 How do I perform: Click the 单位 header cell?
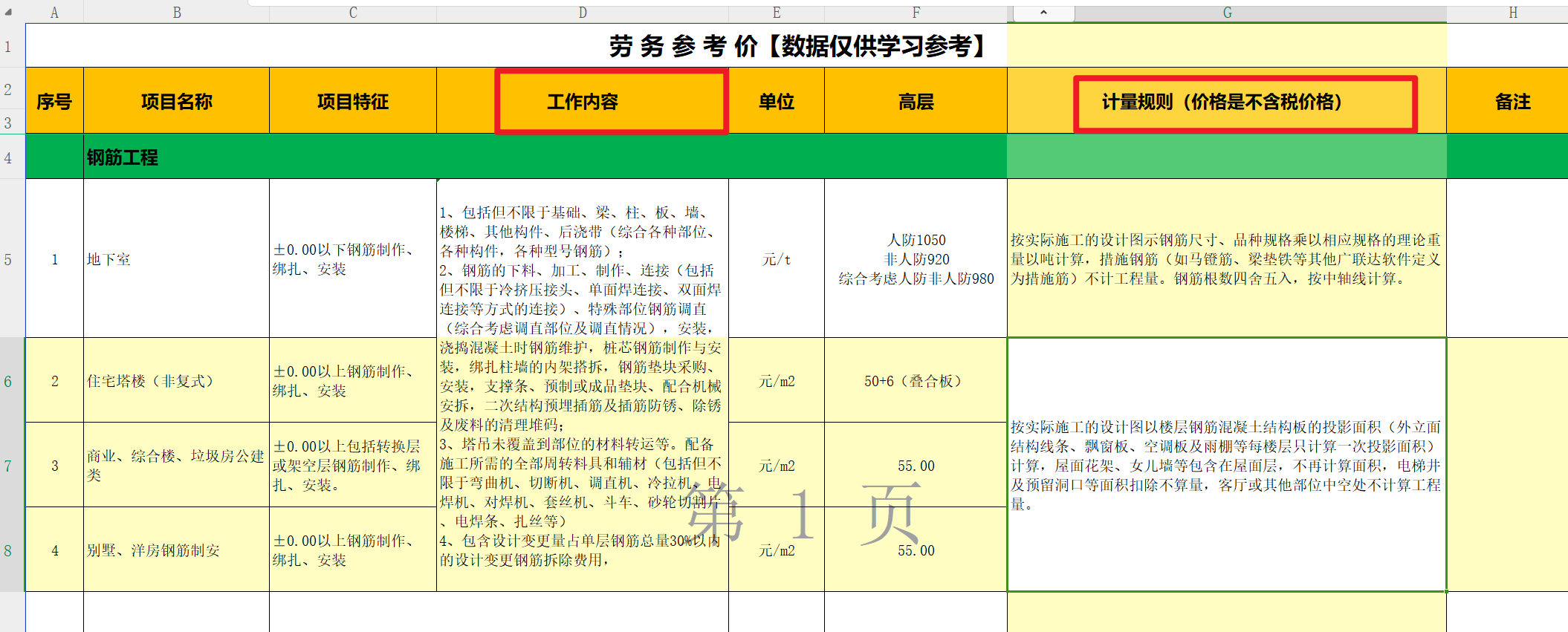pyautogui.click(x=777, y=101)
